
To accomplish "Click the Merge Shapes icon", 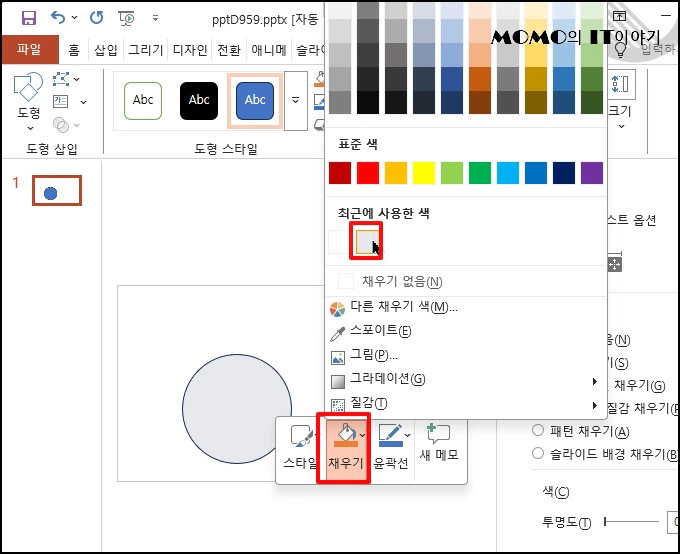I will [x=61, y=125].
